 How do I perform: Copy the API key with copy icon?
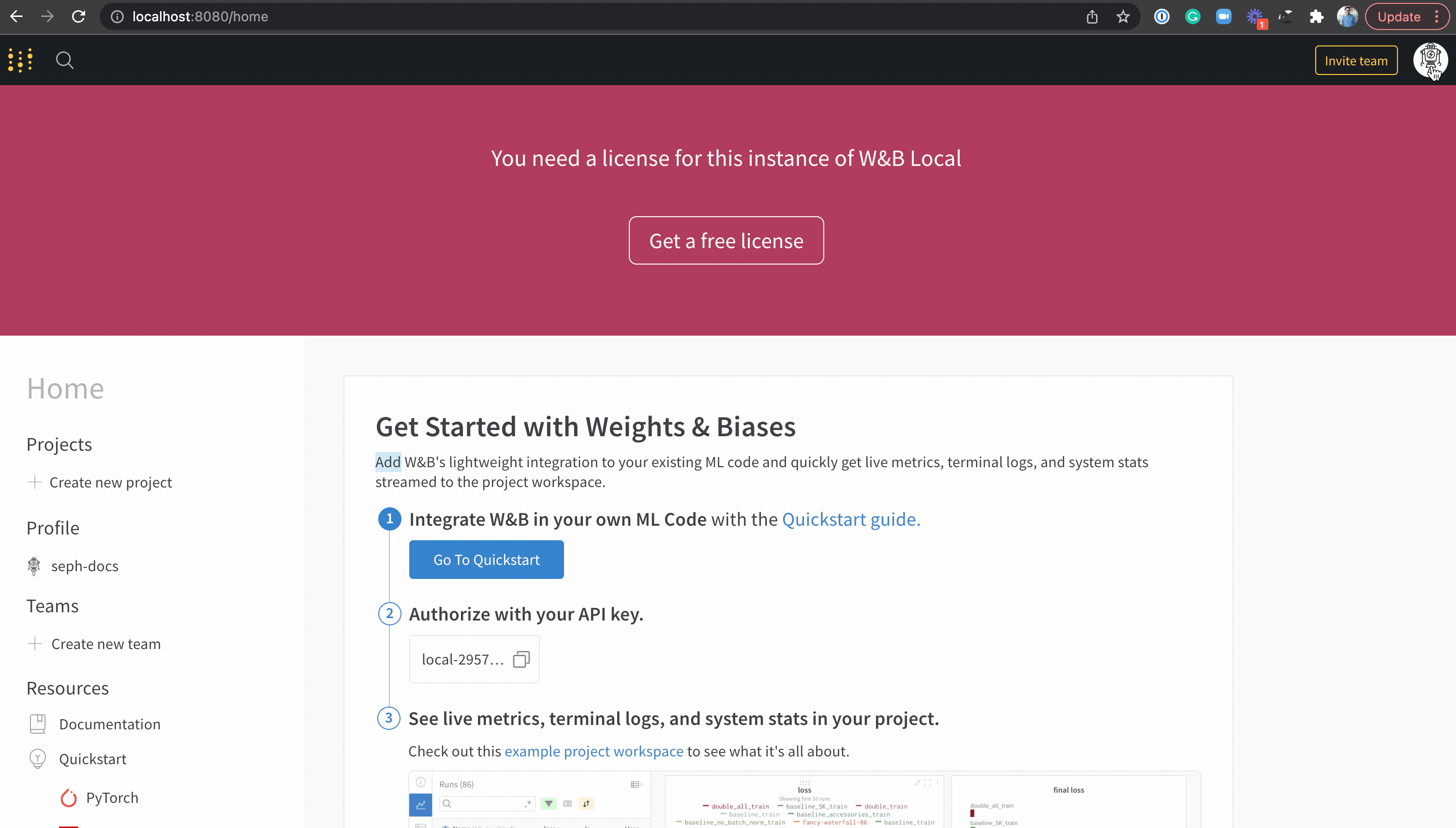click(521, 660)
